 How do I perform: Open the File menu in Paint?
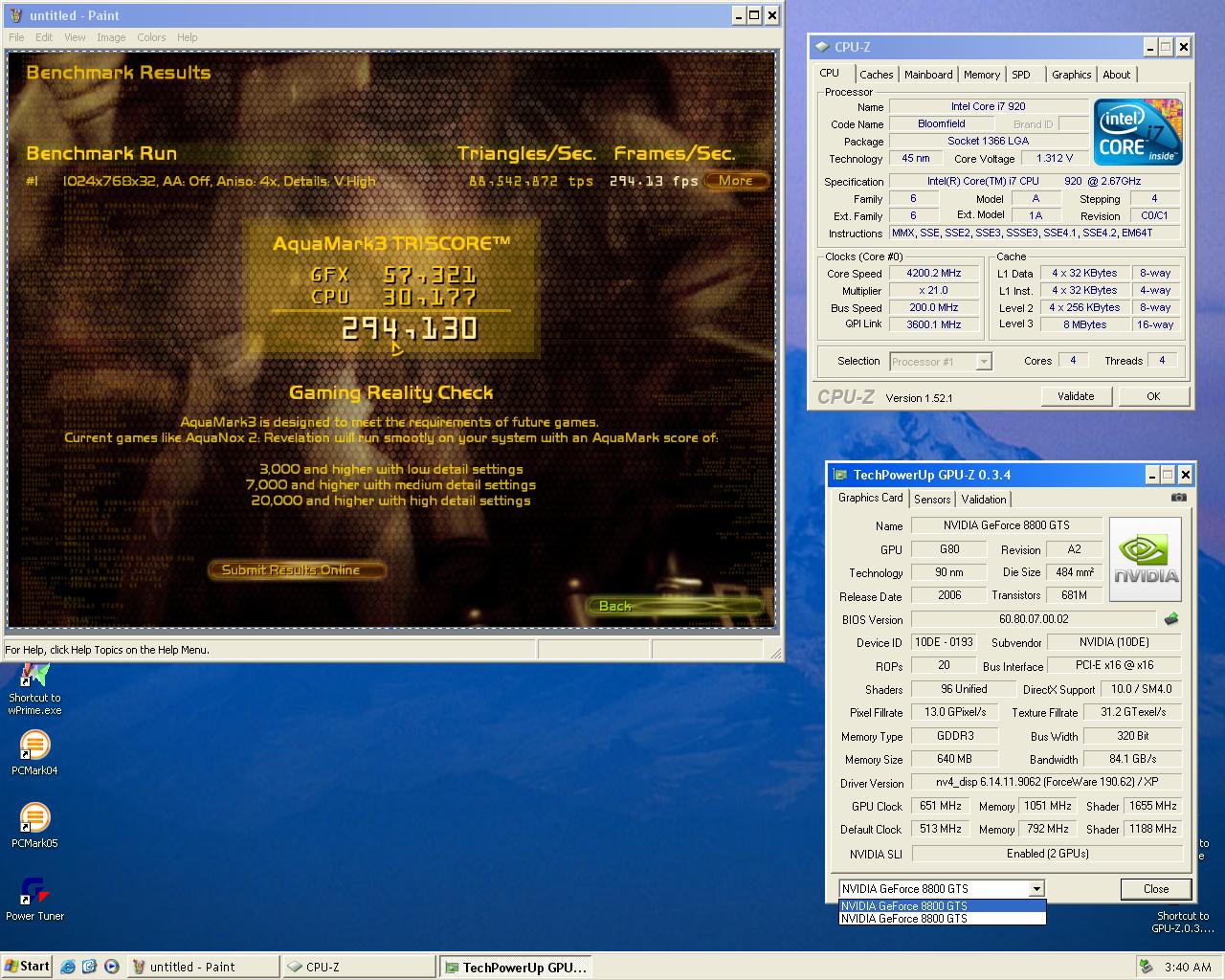click(x=16, y=37)
